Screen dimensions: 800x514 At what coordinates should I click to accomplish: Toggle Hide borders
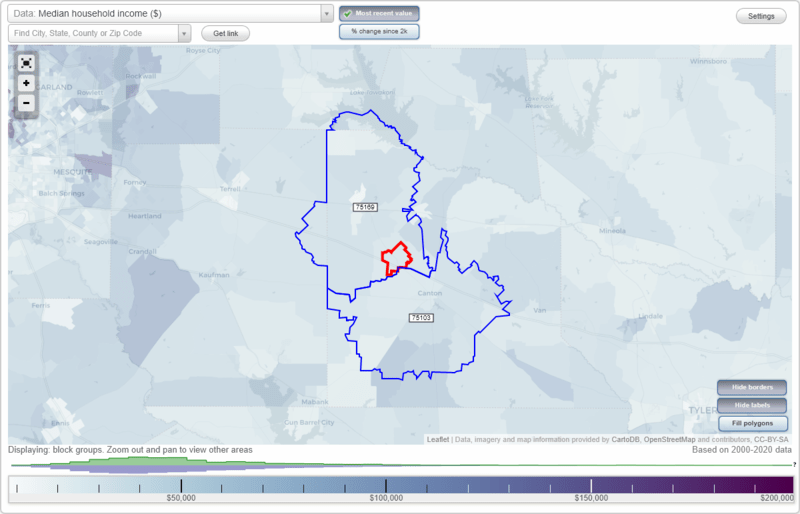752,387
